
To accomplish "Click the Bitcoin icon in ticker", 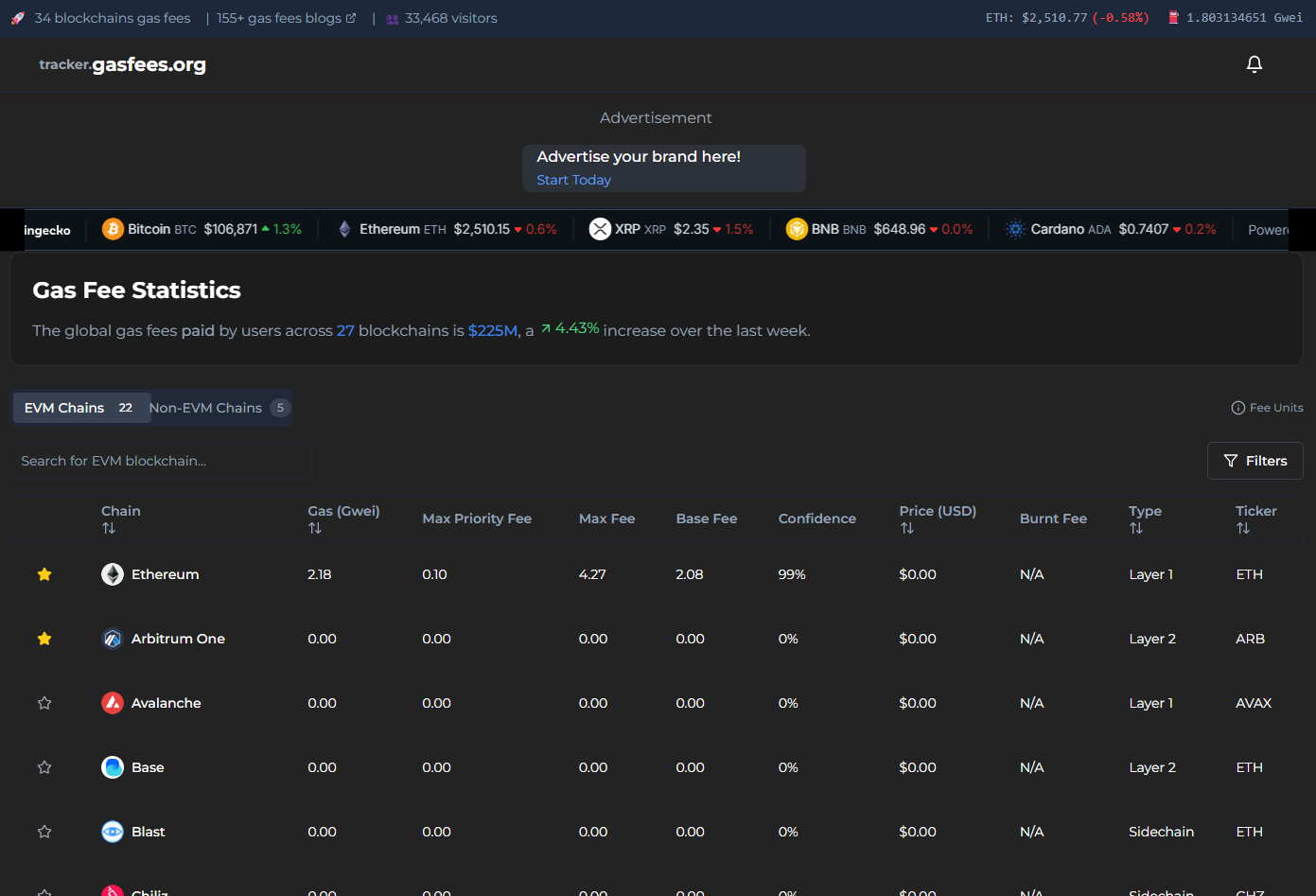I will (x=113, y=229).
